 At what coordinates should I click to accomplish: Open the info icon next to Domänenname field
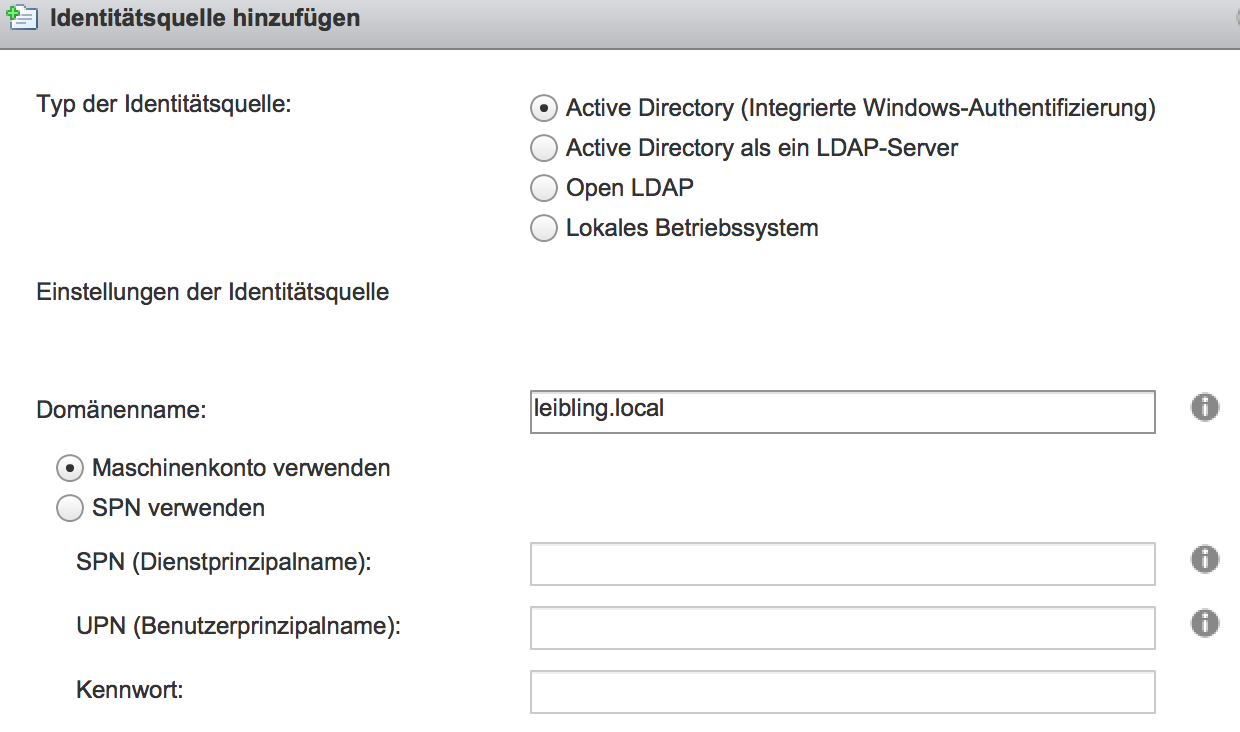click(1205, 407)
